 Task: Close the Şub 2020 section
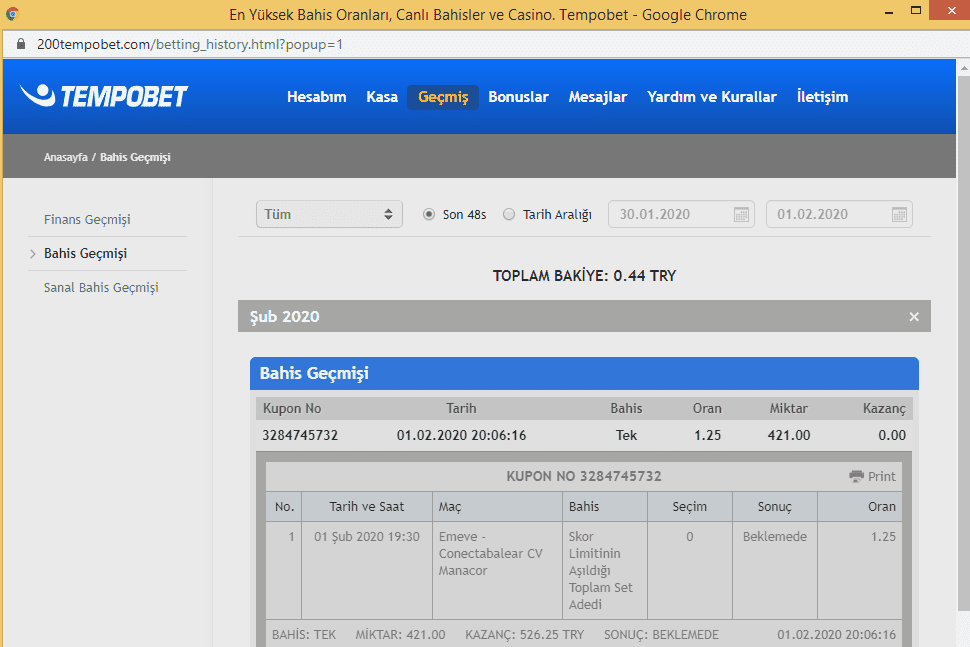(914, 317)
